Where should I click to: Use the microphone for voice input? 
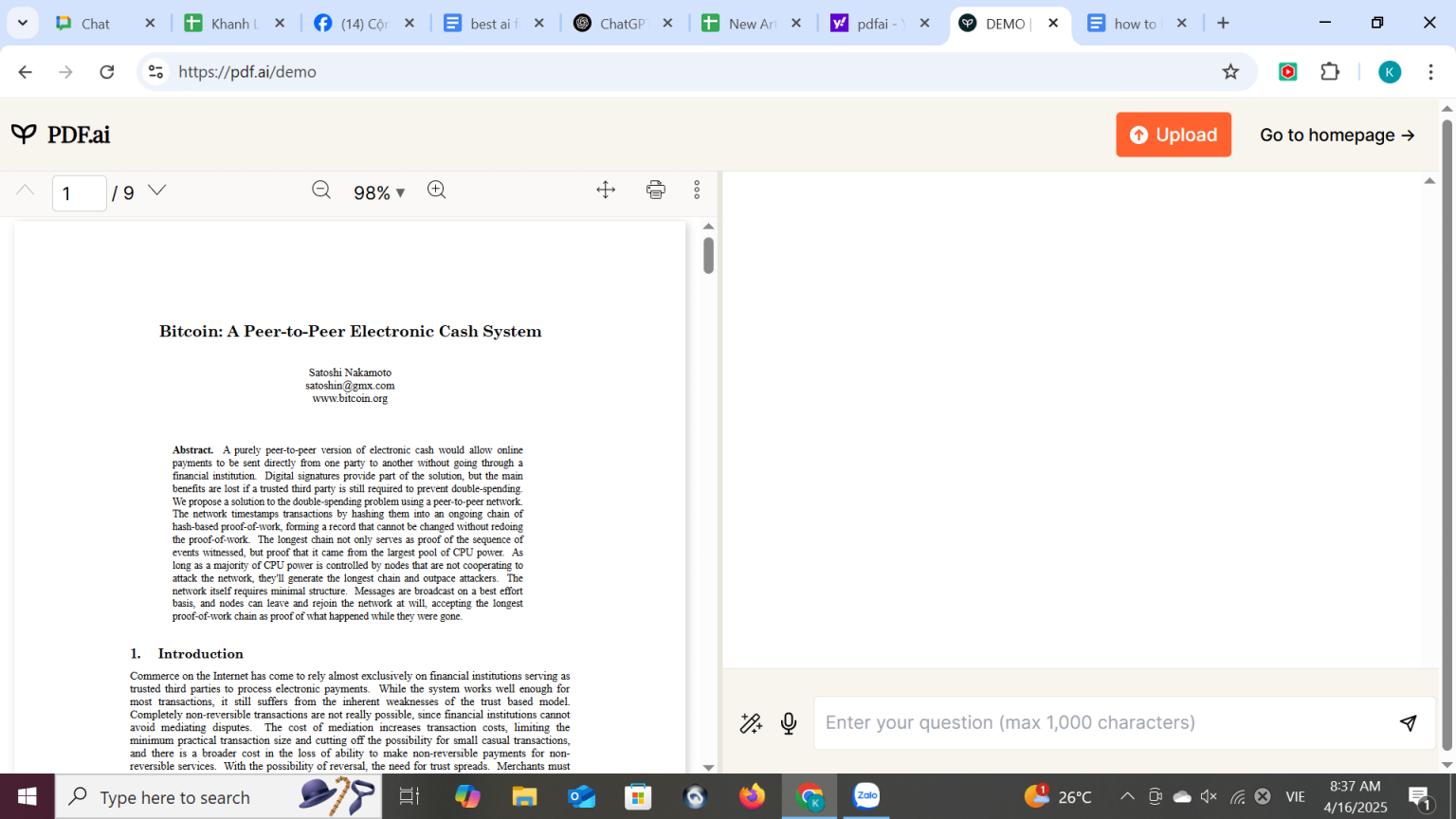788,722
